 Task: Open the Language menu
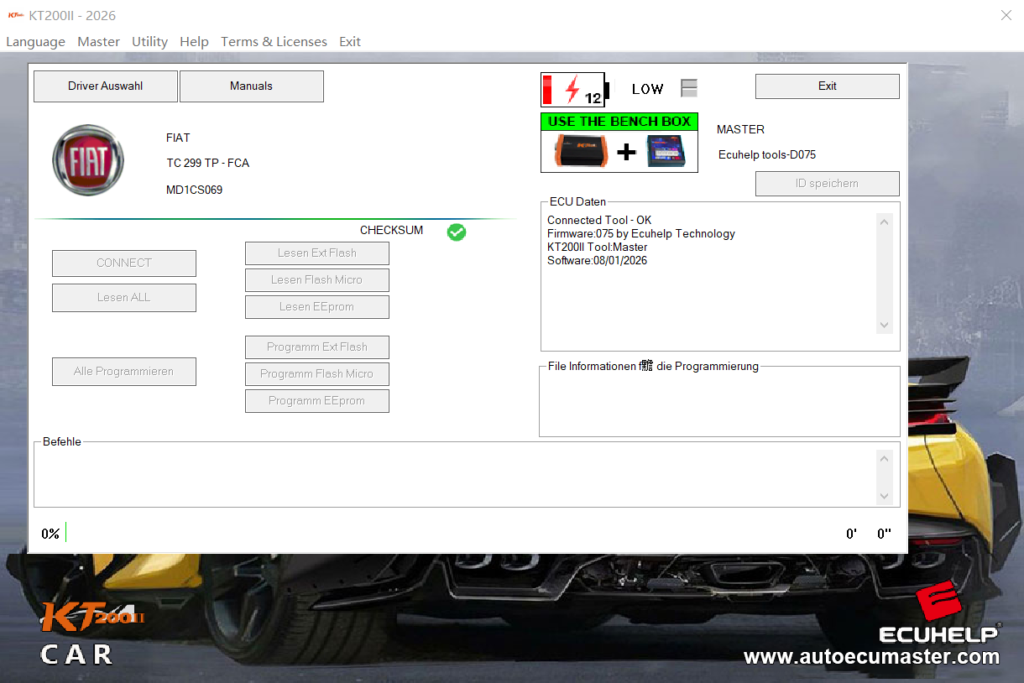point(35,42)
